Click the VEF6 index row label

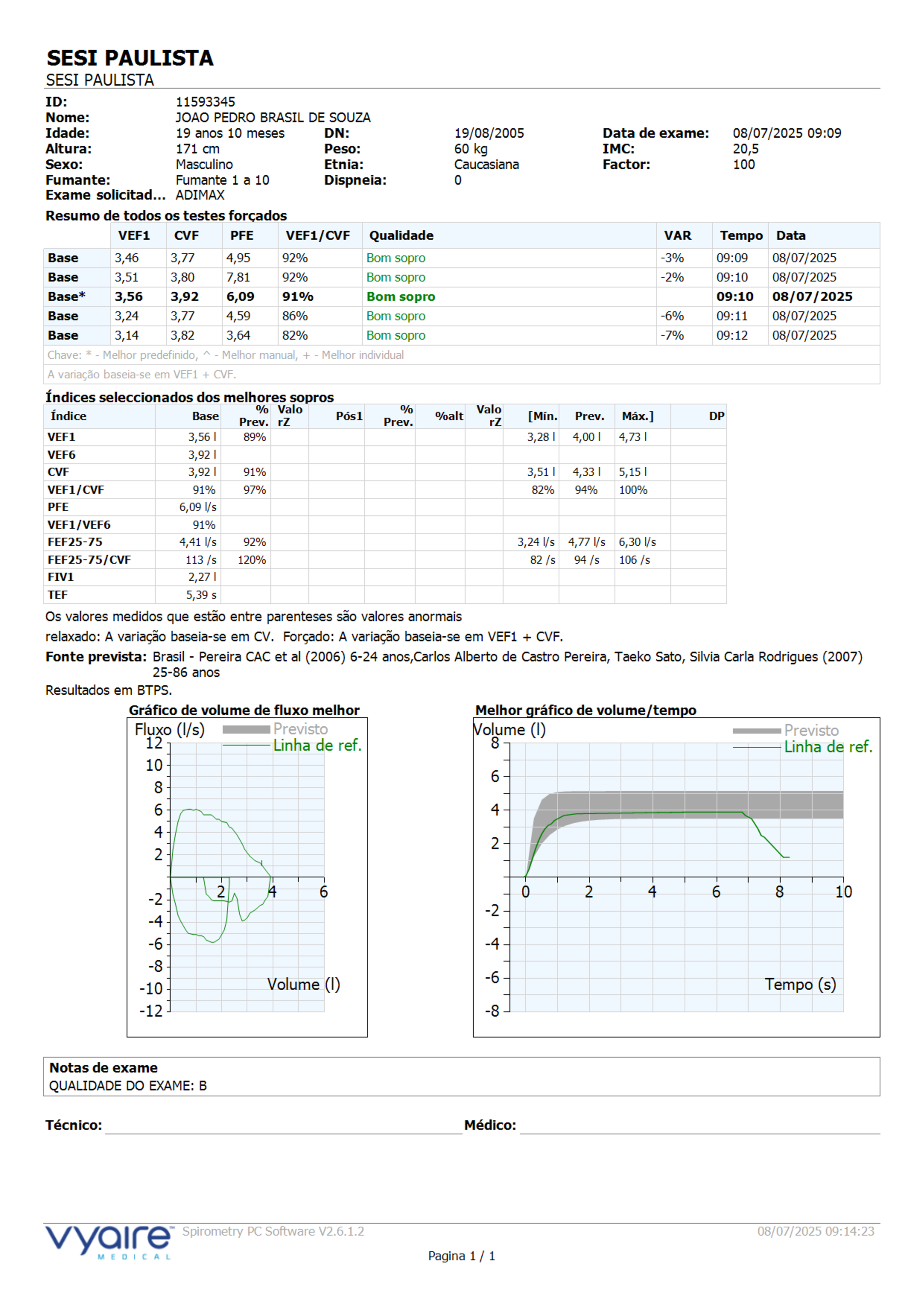pyautogui.click(x=61, y=454)
